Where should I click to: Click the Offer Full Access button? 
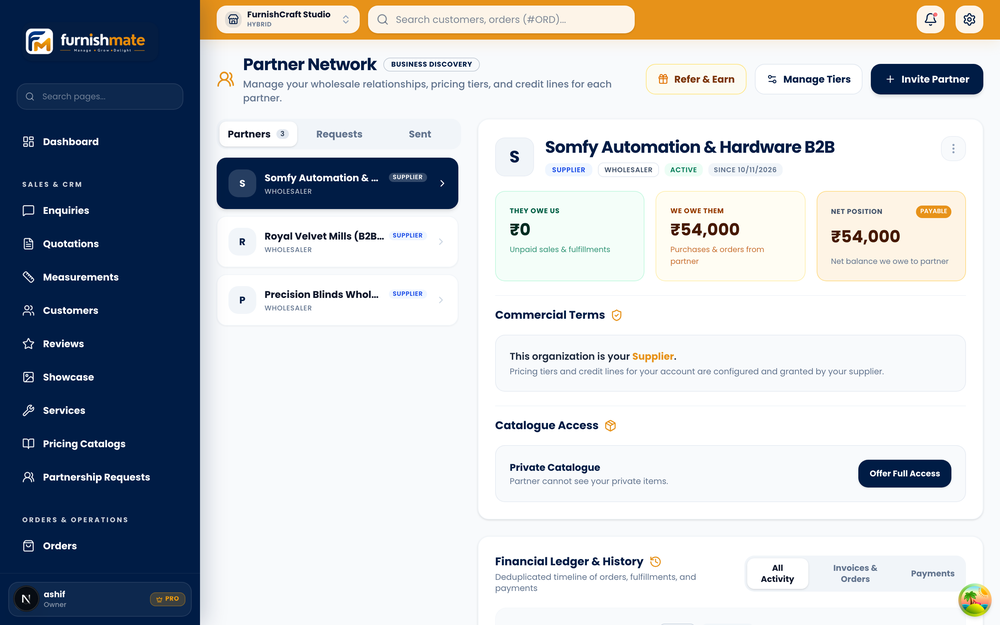pyautogui.click(x=904, y=474)
